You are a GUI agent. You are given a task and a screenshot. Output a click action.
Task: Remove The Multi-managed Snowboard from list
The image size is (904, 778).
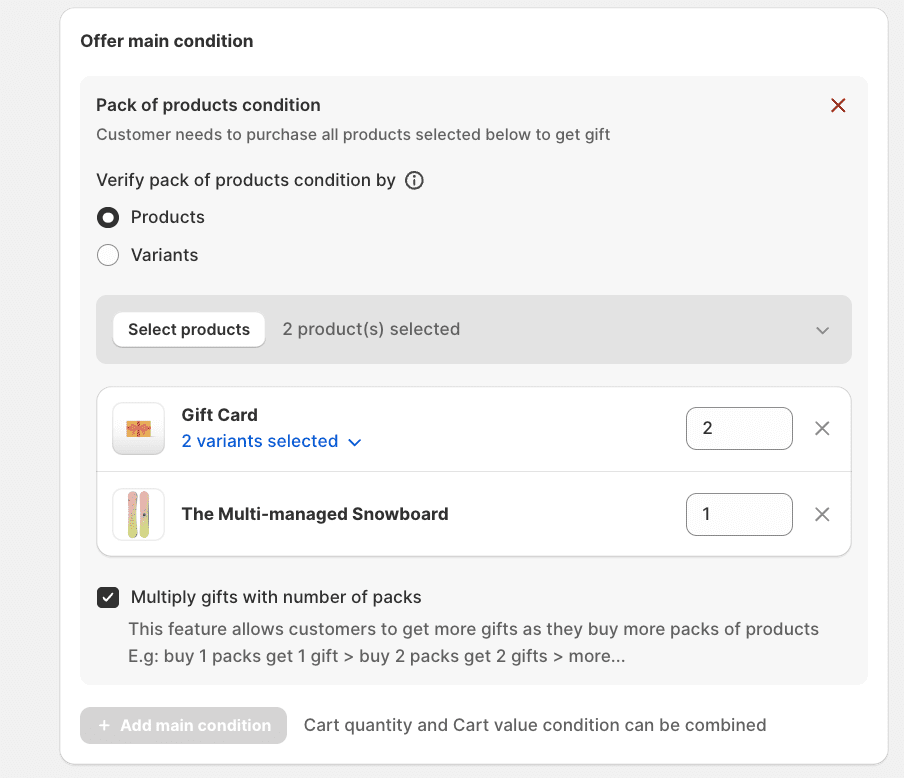[x=822, y=514]
